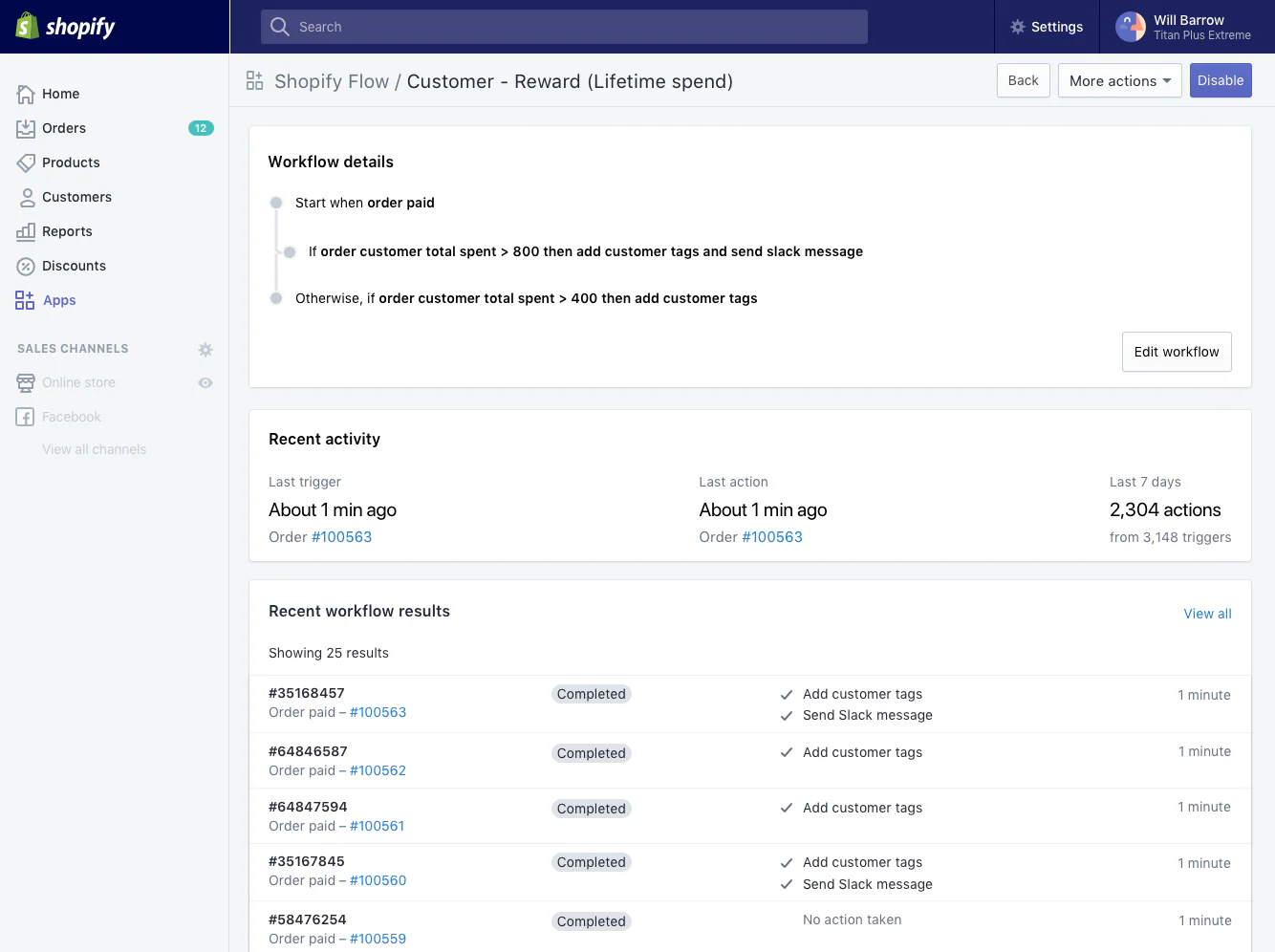This screenshot has height=952, width=1275.
Task: Open Apps in sidebar
Action: coord(59,300)
